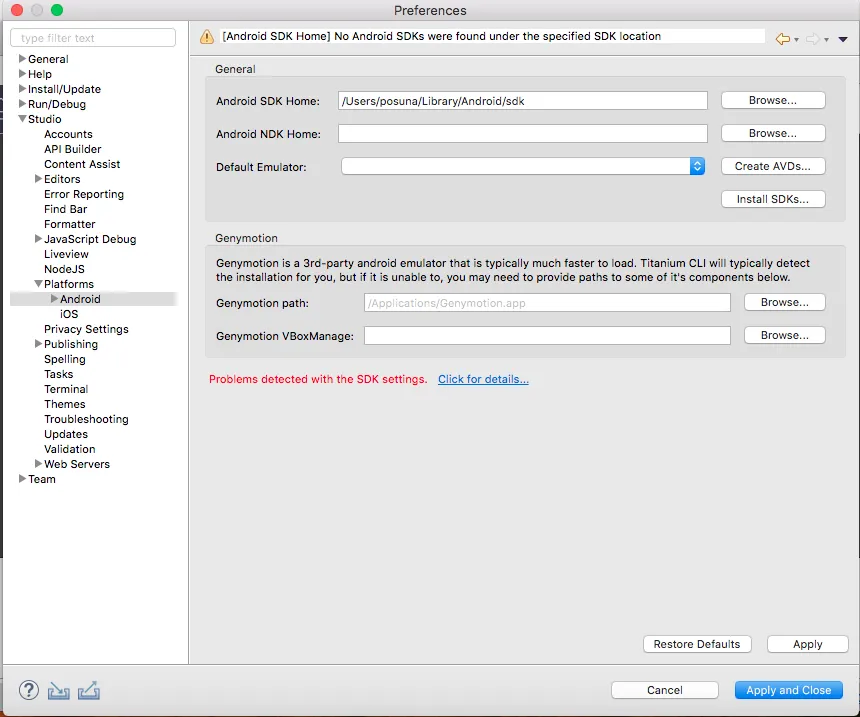Select Spelling preferences
This screenshot has width=860, height=717.
[65, 359]
